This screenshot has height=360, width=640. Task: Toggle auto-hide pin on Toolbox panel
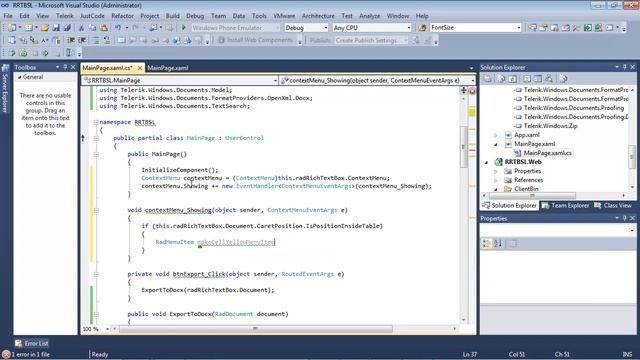pos(65,67)
